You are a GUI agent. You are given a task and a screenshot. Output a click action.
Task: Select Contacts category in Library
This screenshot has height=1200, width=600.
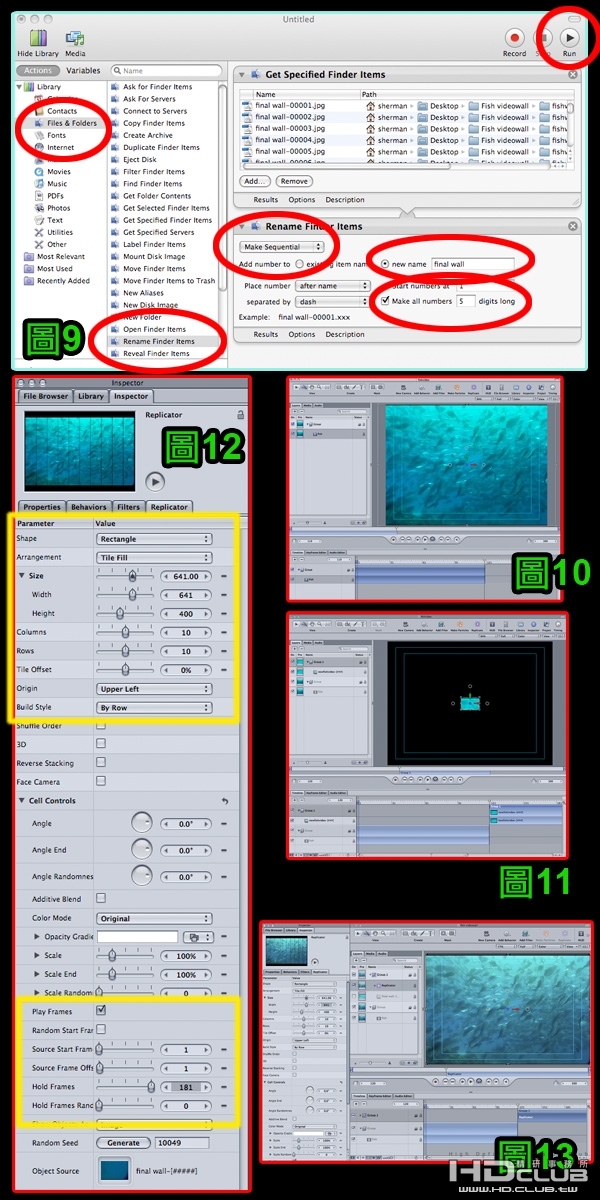coord(62,111)
